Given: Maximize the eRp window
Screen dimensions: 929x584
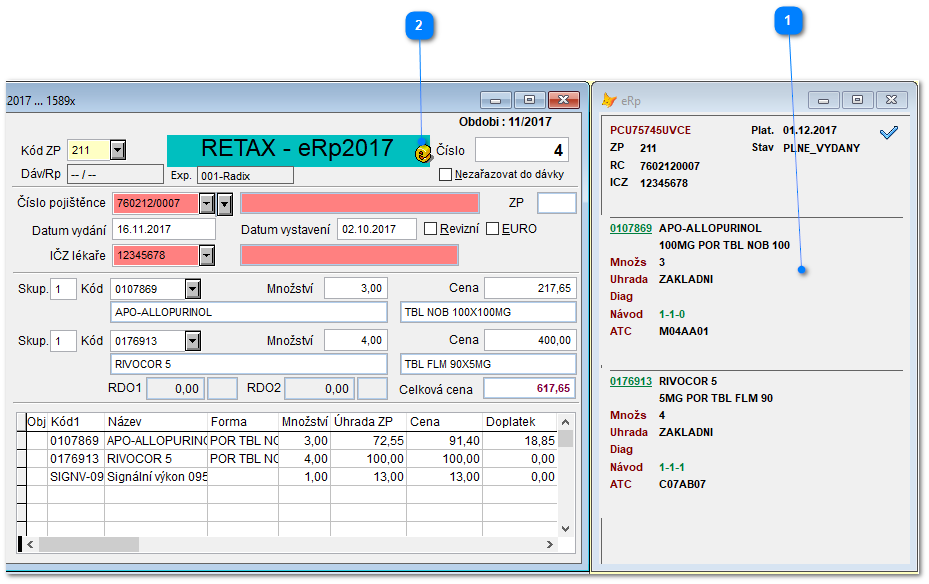Looking at the screenshot, I should 857,100.
